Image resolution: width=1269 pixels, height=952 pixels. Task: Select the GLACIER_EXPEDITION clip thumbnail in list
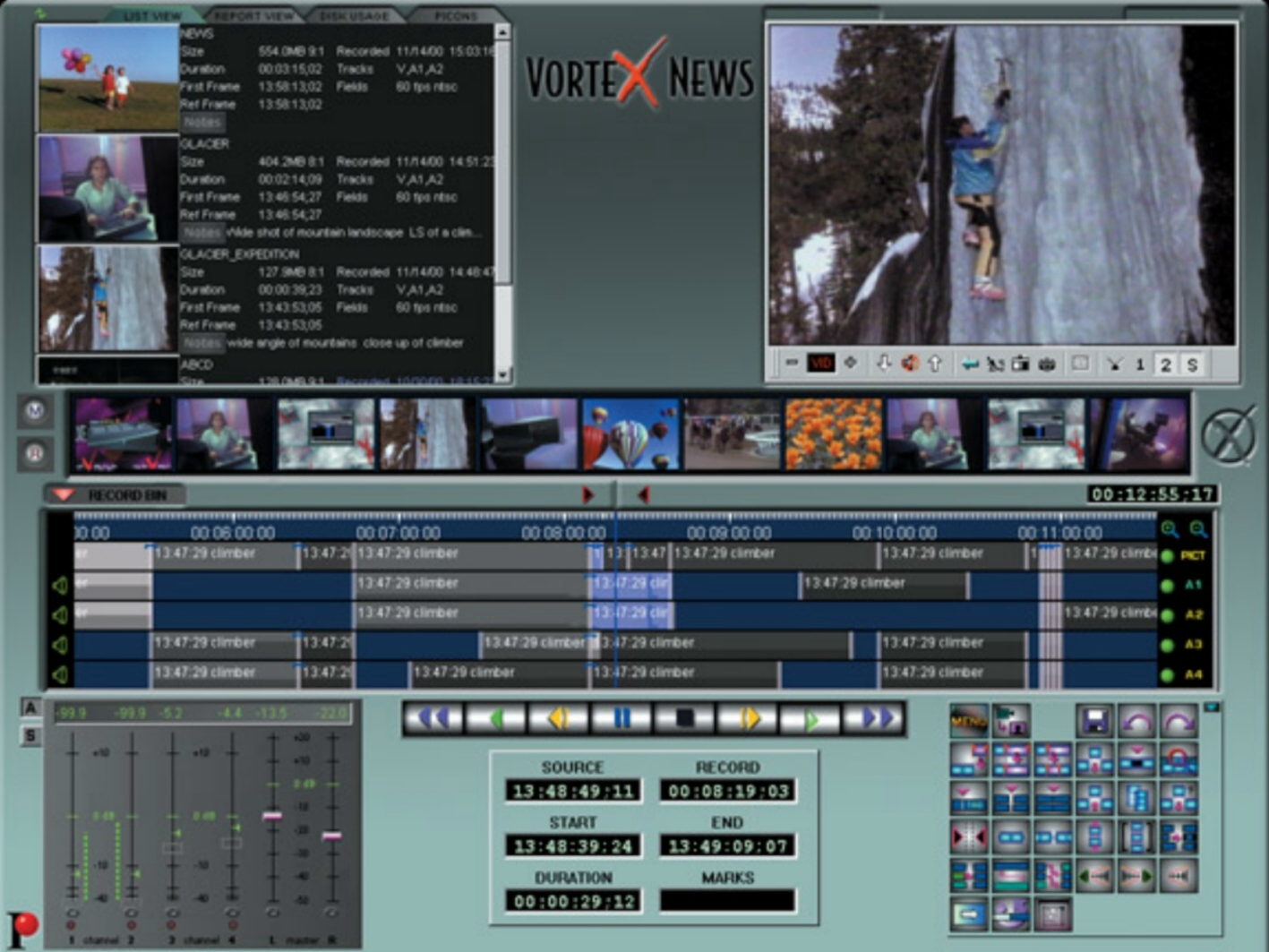(x=107, y=298)
